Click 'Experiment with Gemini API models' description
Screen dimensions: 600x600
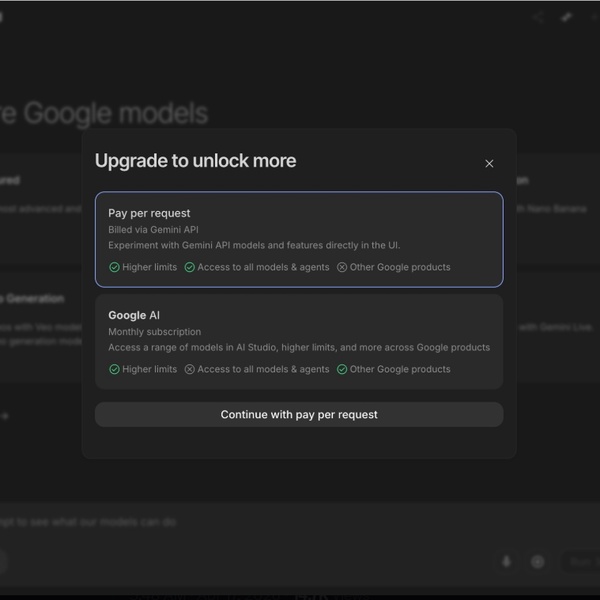pos(254,245)
